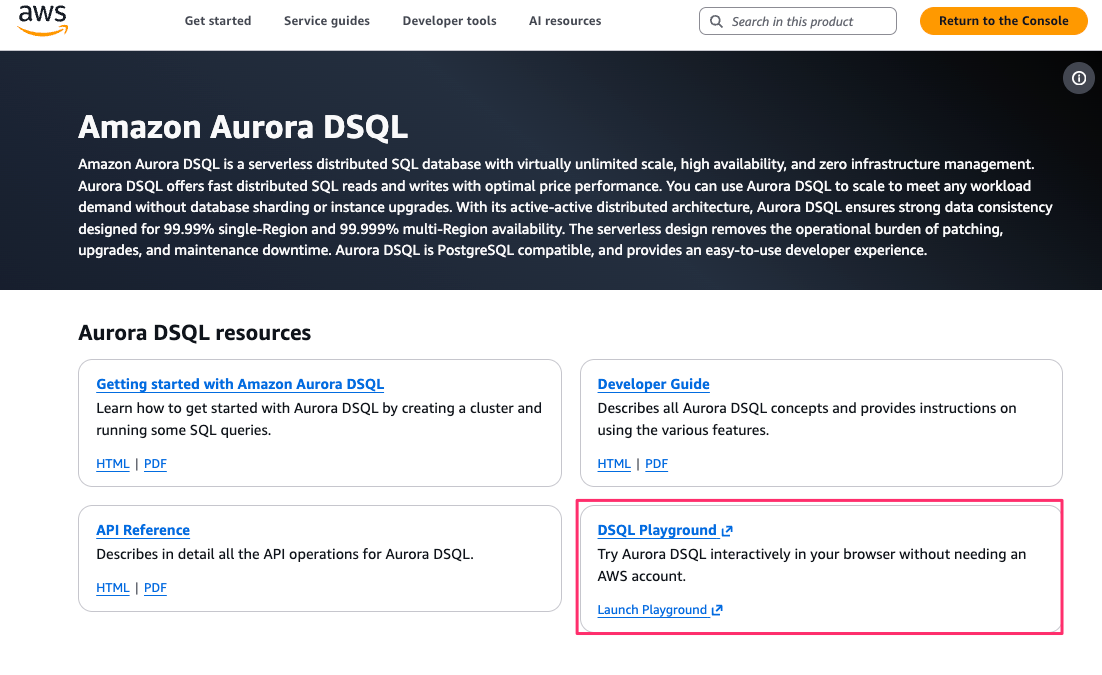
Task: Open Getting started with Amazon Aurora DSQL
Action: click(x=240, y=384)
